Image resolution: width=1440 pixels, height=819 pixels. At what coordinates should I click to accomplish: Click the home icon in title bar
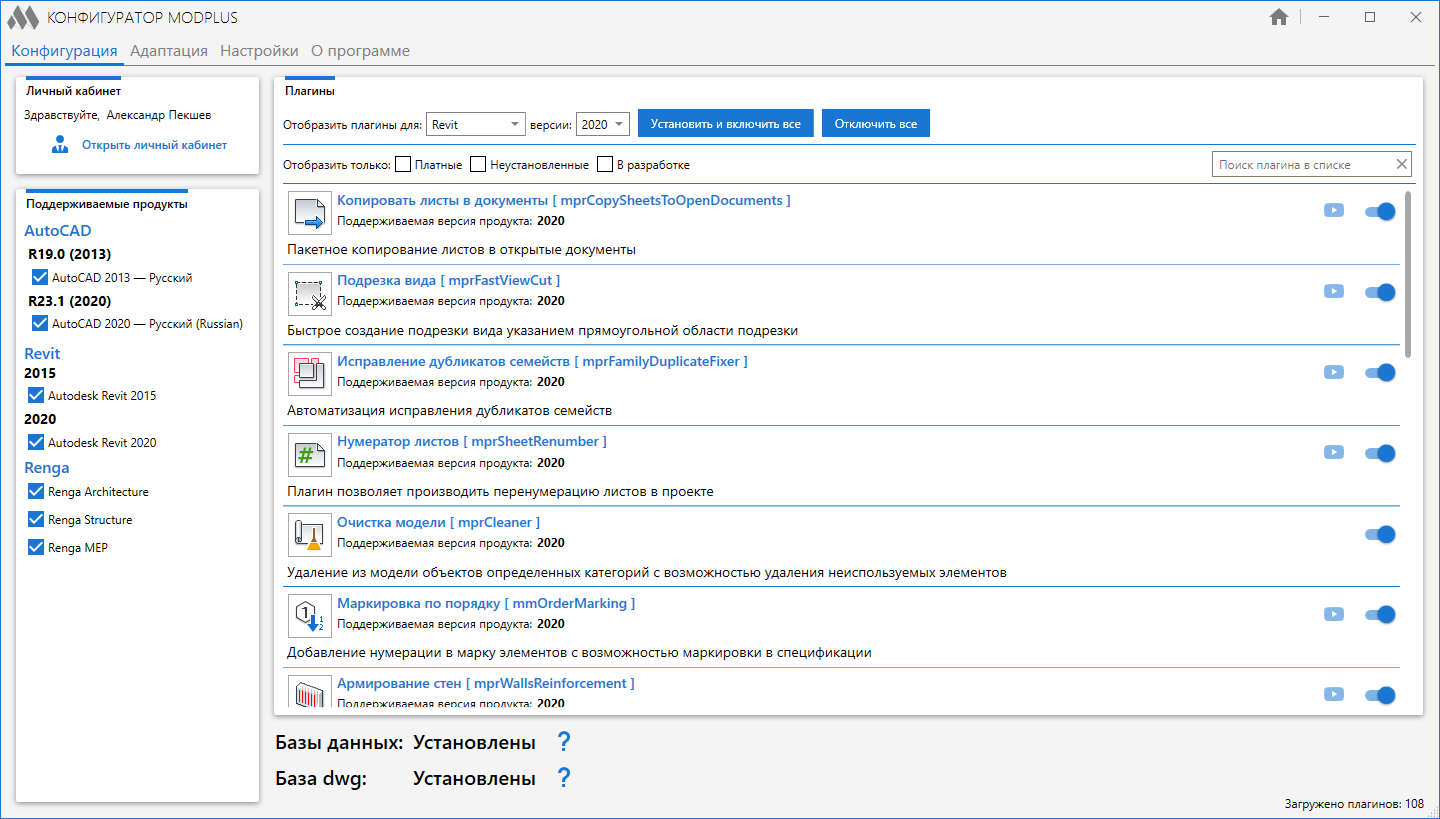pyautogui.click(x=1278, y=17)
